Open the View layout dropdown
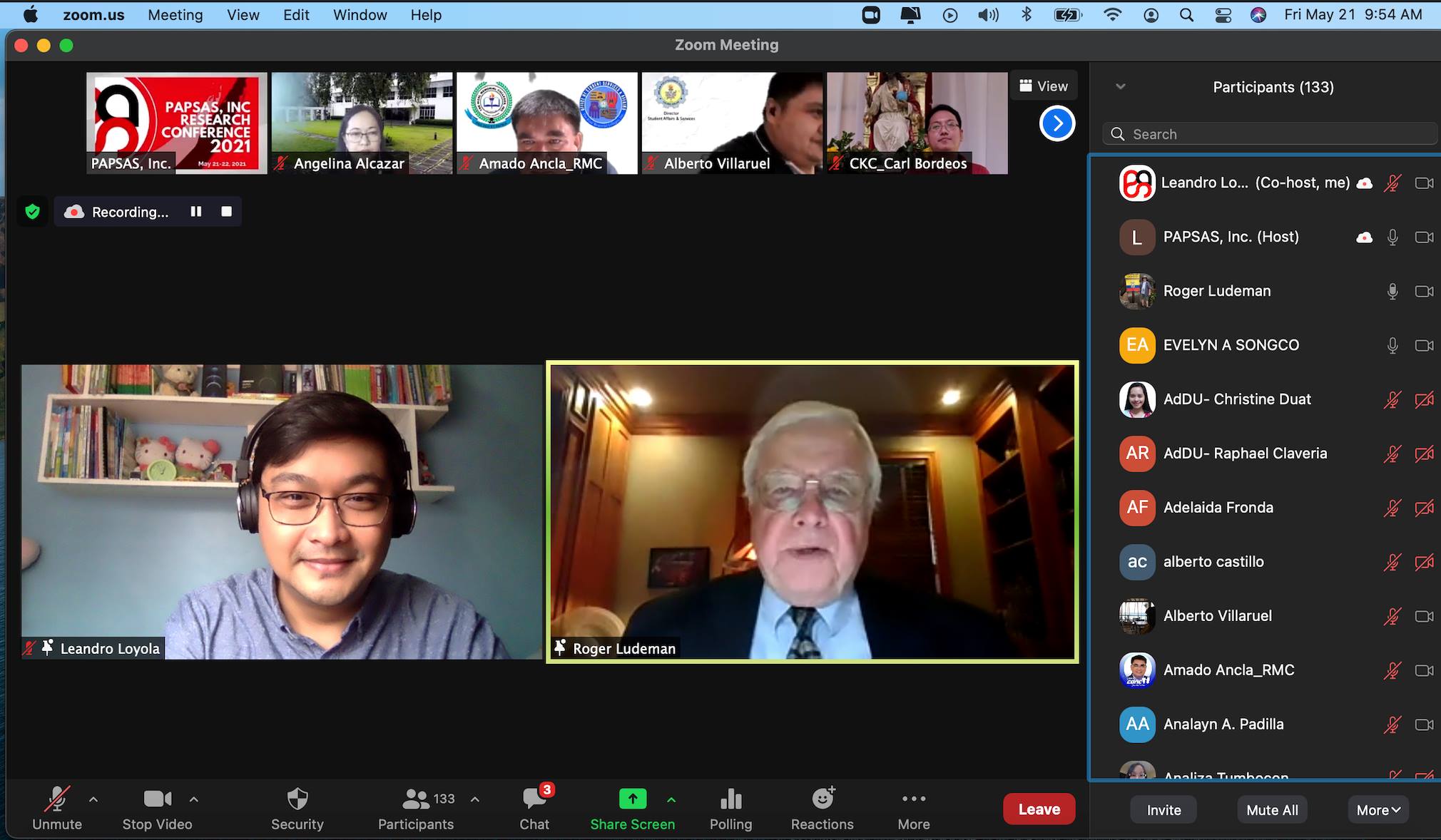The image size is (1441, 840). pyautogui.click(x=1044, y=86)
